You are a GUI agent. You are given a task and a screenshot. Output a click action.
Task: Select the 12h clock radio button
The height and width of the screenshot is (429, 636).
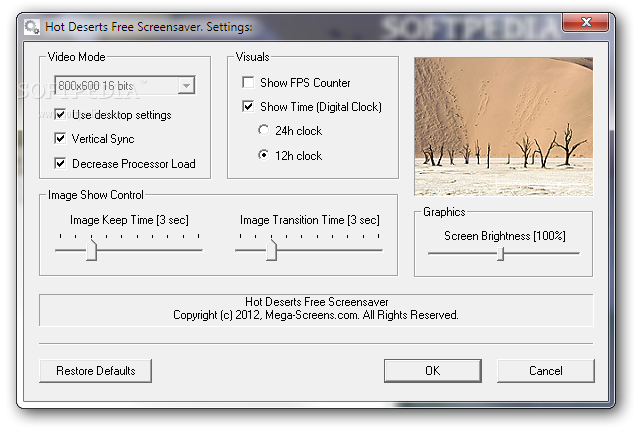[x=264, y=155]
